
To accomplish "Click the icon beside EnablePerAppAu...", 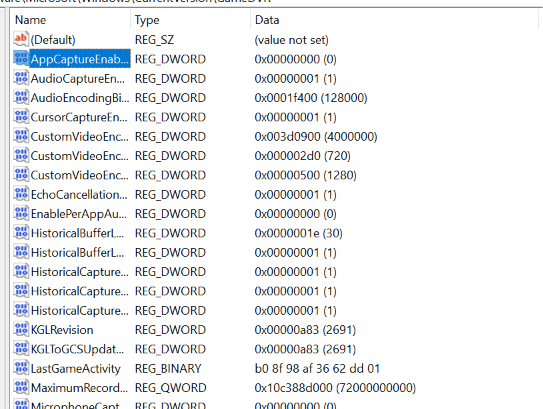I will (x=21, y=214).
